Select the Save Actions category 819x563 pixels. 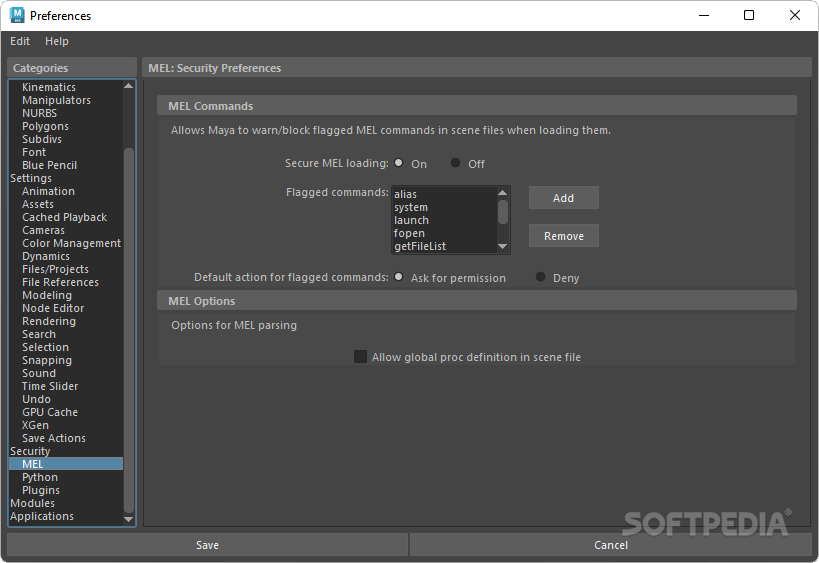pos(66,439)
